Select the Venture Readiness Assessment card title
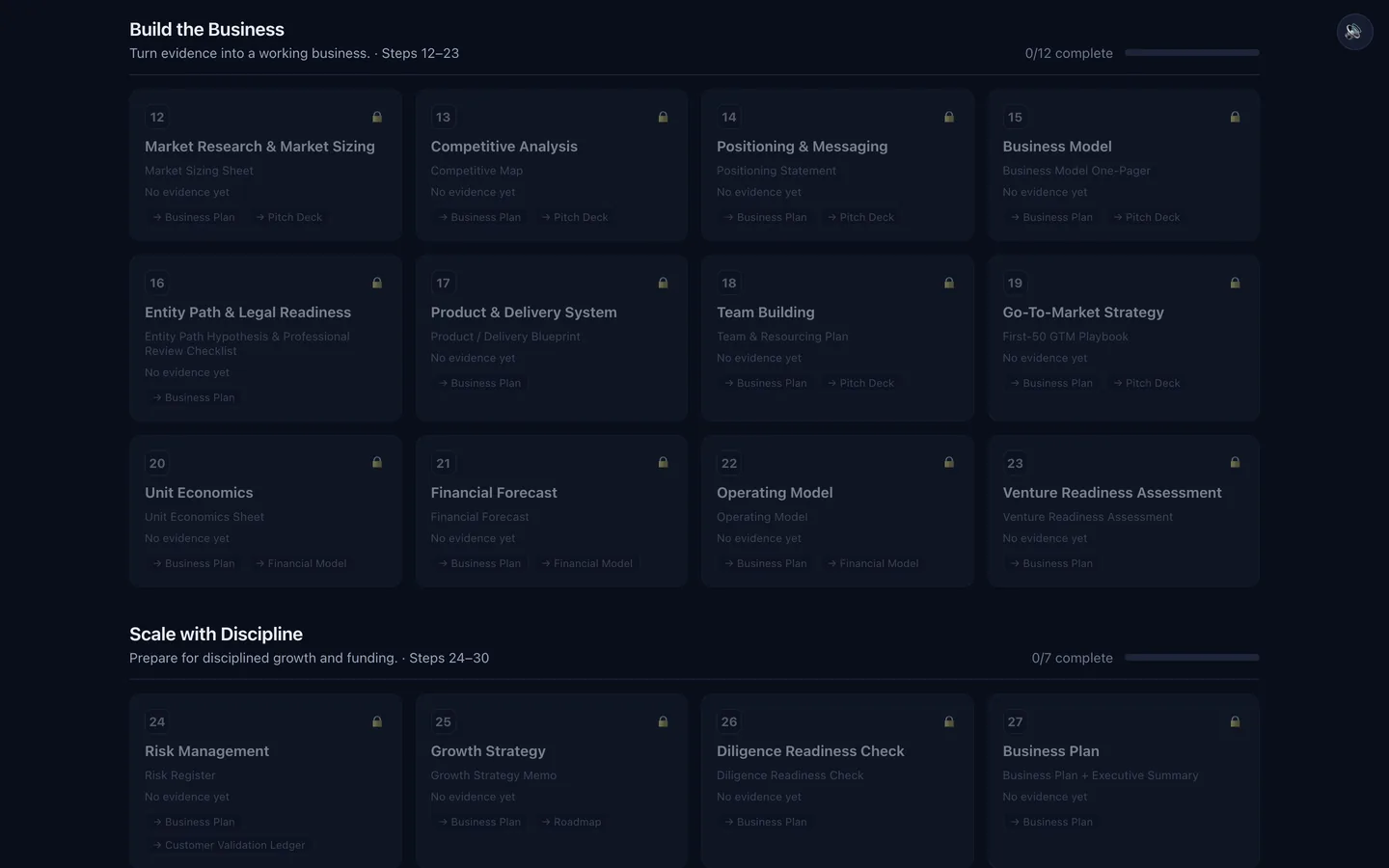Viewport: 1389px width, 868px height. (x=1112, y=493)
